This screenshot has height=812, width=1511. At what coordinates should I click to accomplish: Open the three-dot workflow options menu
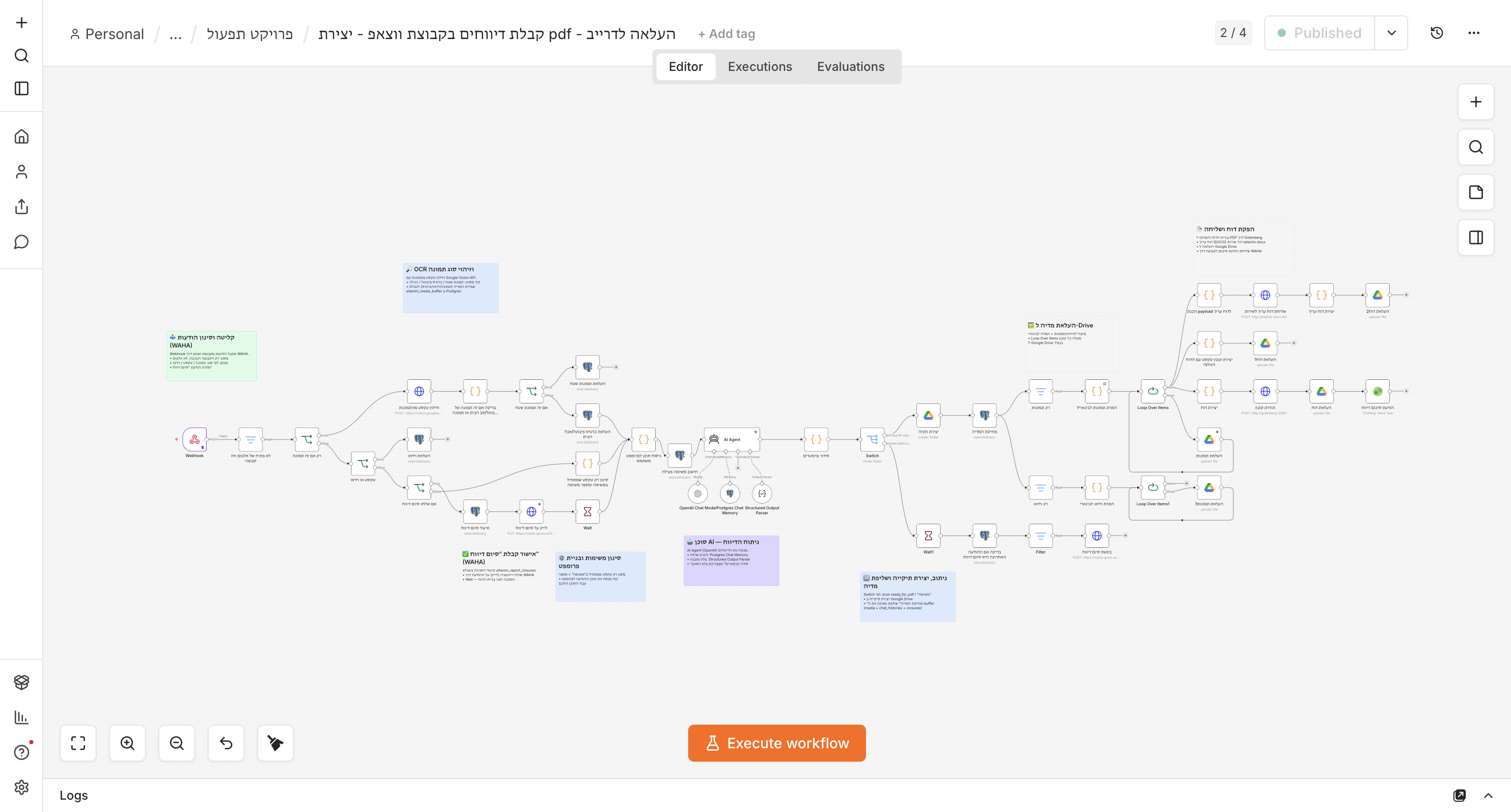click(1473, 33)
